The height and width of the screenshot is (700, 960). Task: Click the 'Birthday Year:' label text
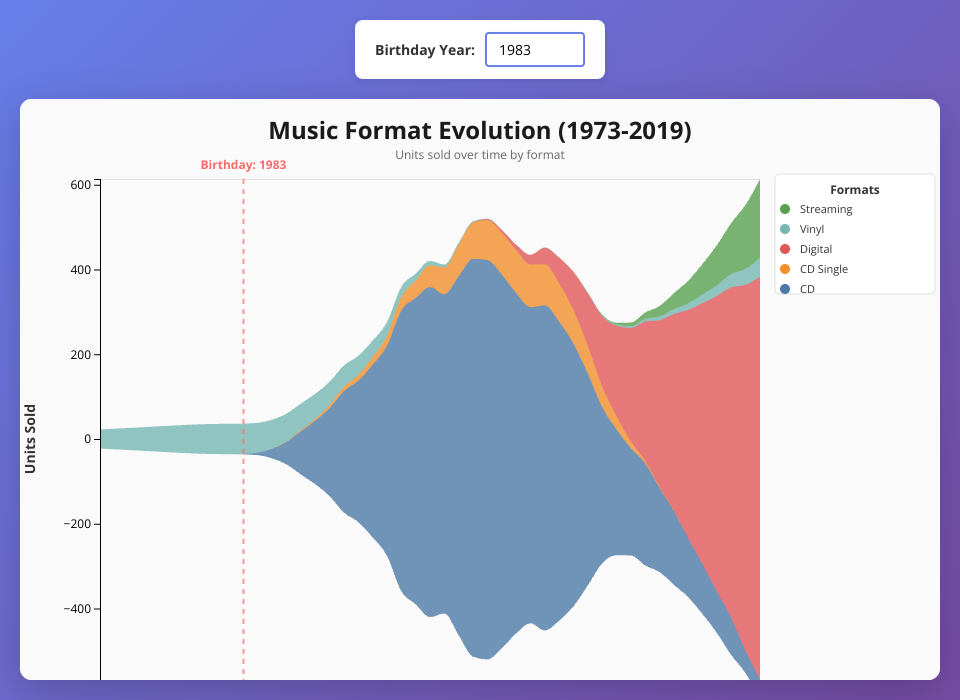tap(425, 49)
